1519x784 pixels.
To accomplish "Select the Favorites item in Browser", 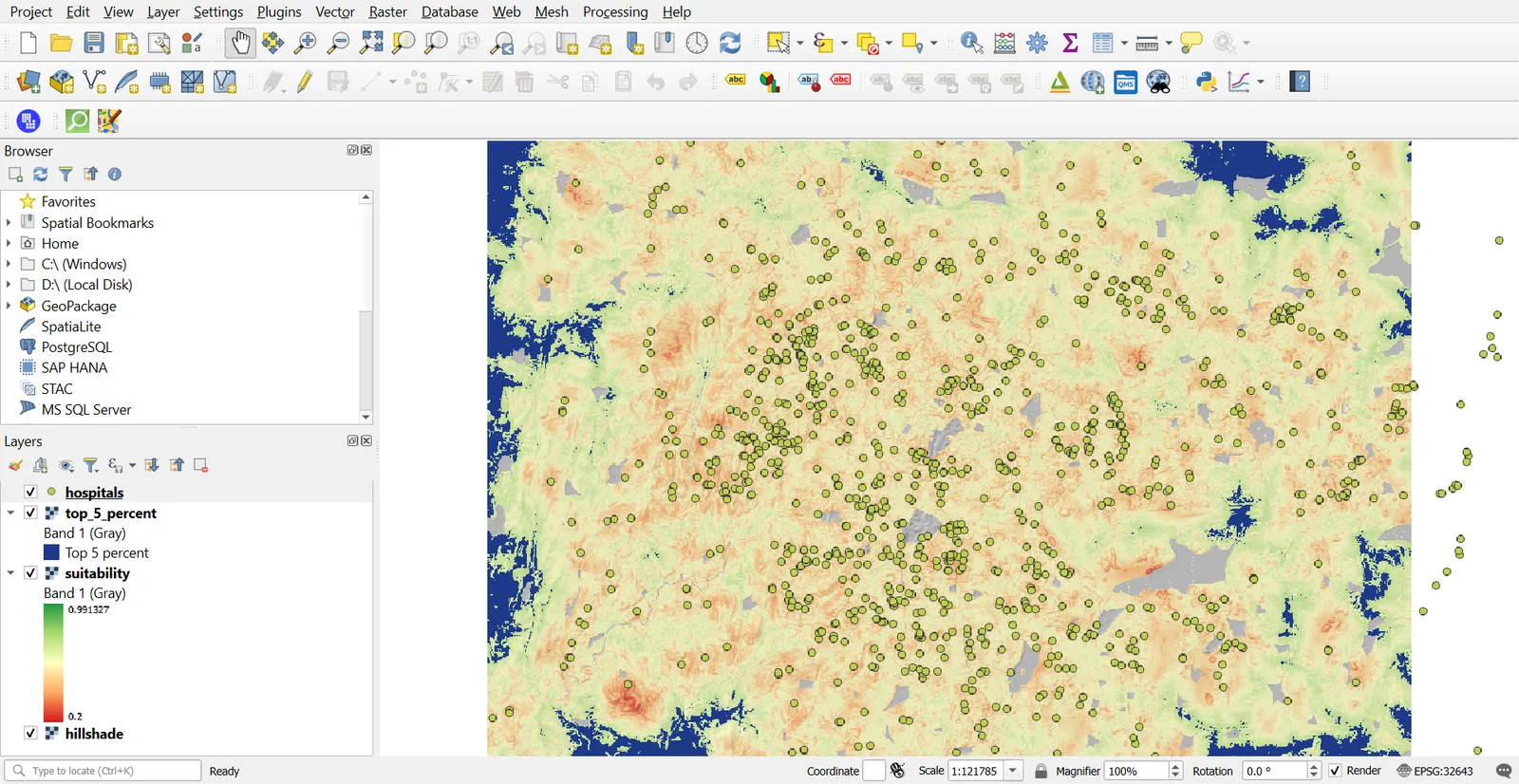I will pos(68,201).
